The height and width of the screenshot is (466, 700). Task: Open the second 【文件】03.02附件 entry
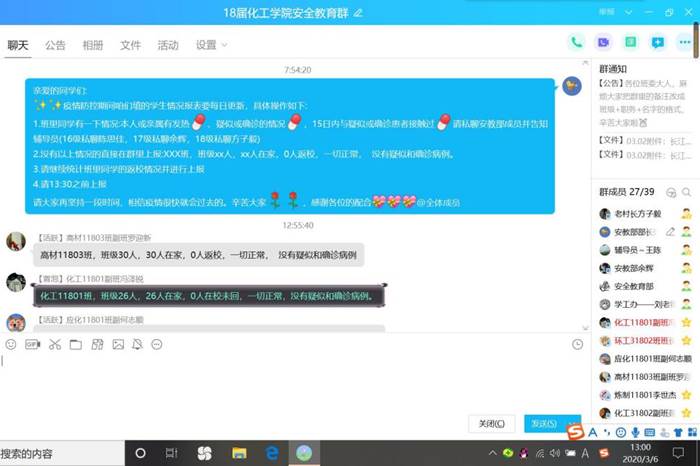click(645, 155)
